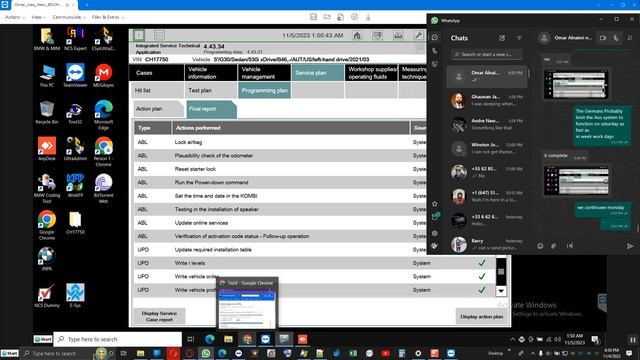Open the WinKFP desktop shortcut
This screenshot has width=640, height=360.
75,186
